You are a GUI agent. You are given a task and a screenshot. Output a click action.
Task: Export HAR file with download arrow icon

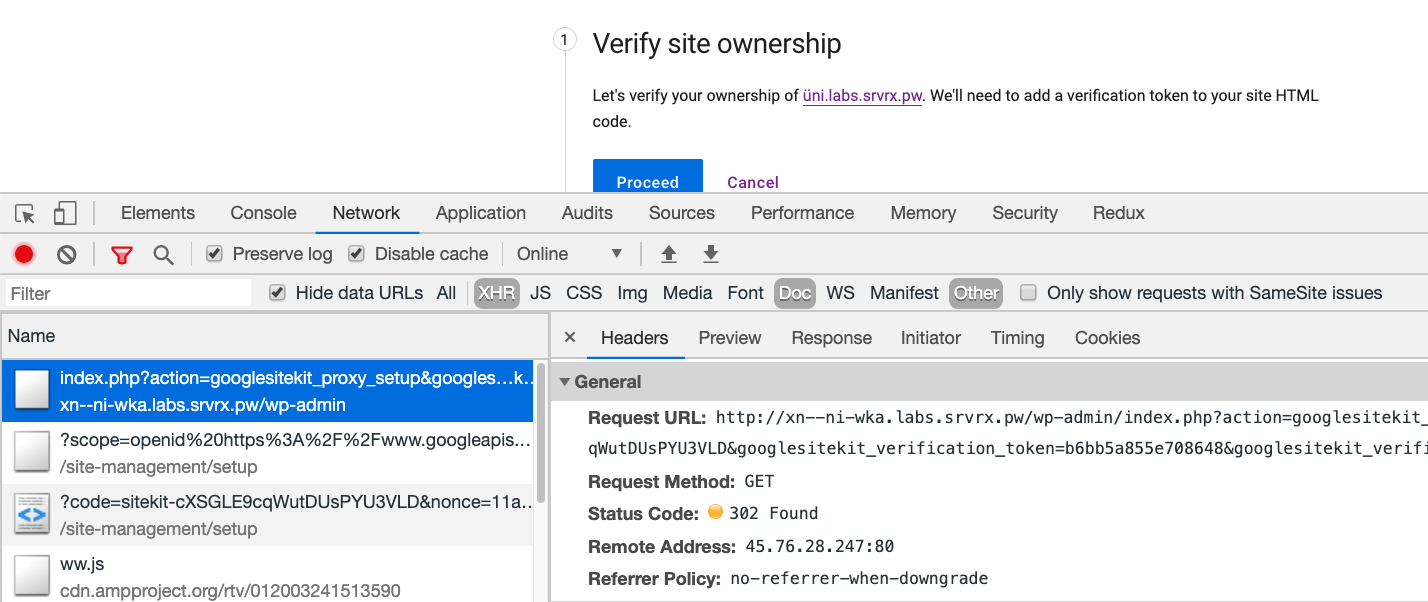coord(711,254)
